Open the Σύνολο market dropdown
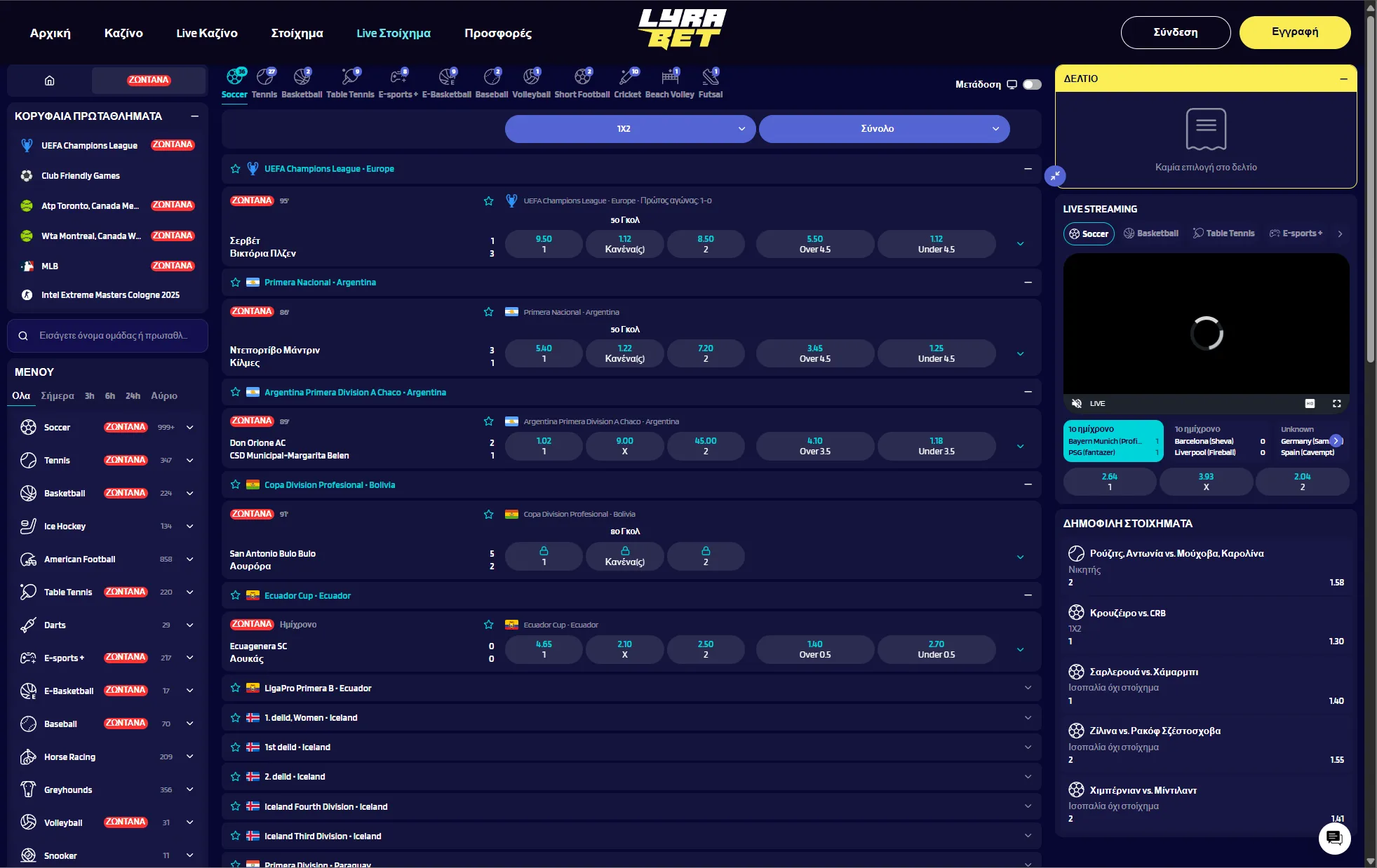Image resolution: width=1377 pixels, height=868 pixels. (884, 129)
